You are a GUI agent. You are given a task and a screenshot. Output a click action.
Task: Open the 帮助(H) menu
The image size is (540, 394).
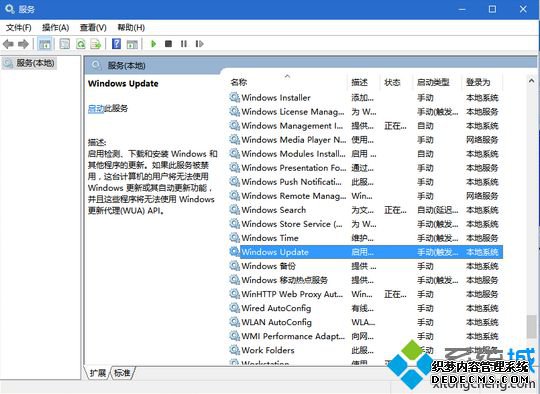point(131,28)
